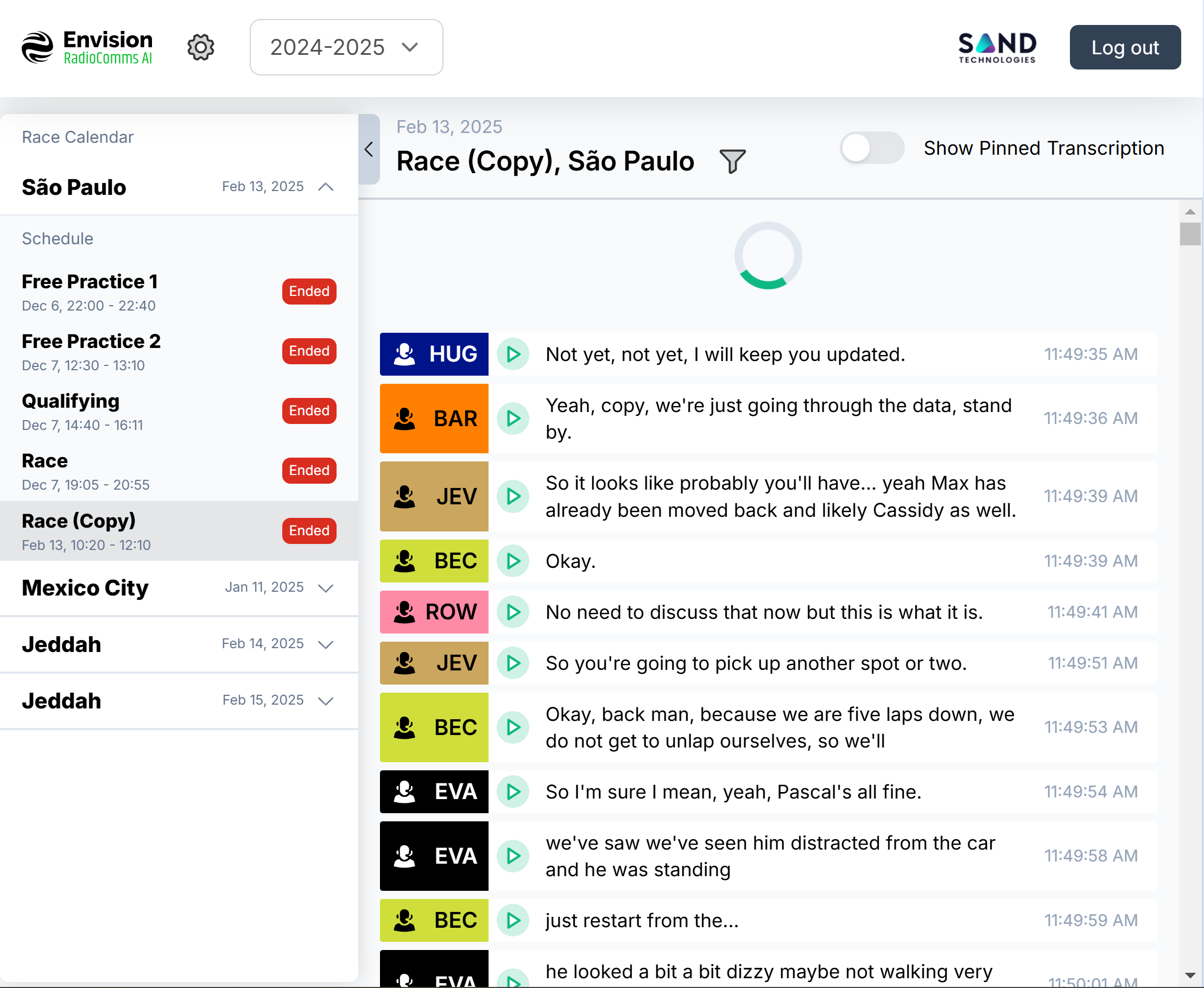Play the ROW radio message
1204x988 pixels.
pyautogui.click(x=512, y=612)
